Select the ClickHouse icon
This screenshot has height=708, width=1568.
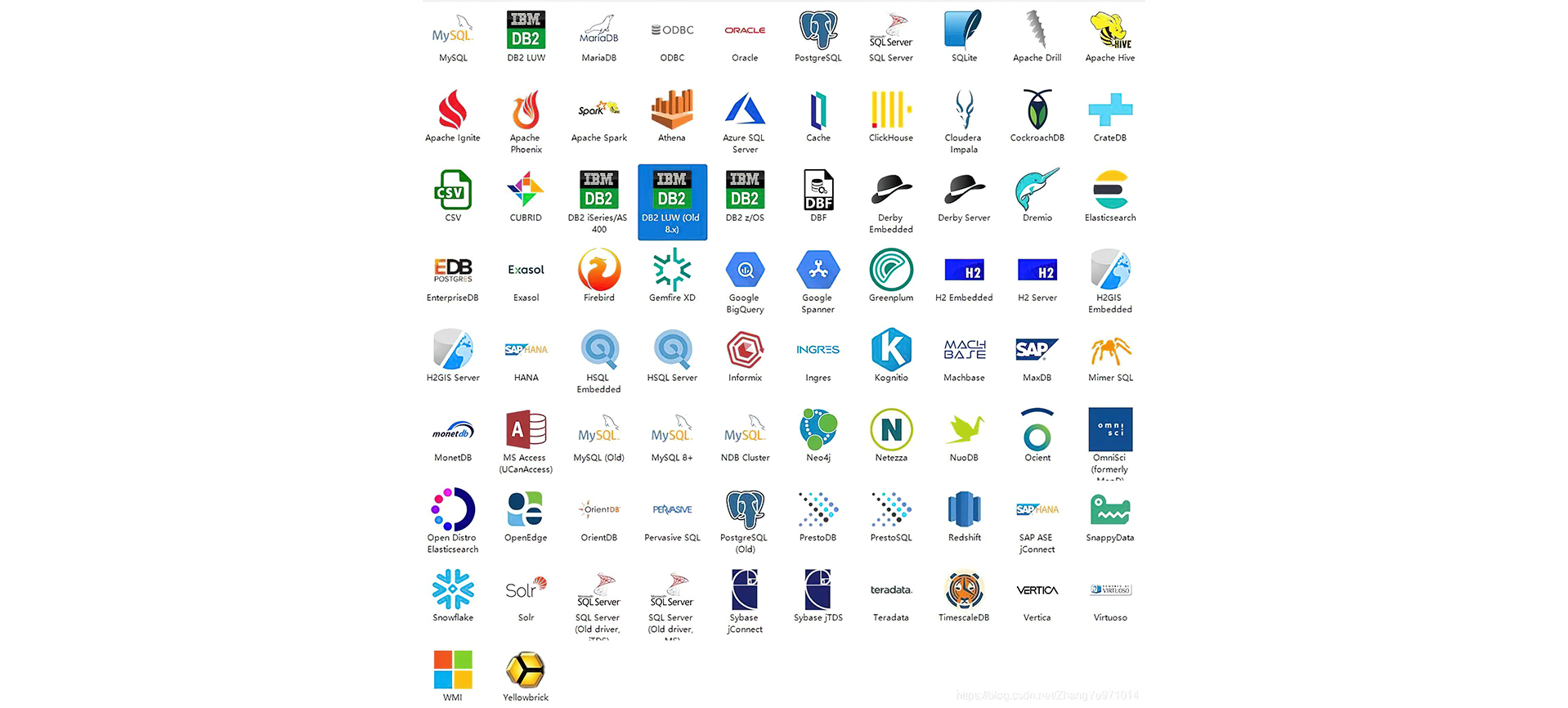point(891,110)
